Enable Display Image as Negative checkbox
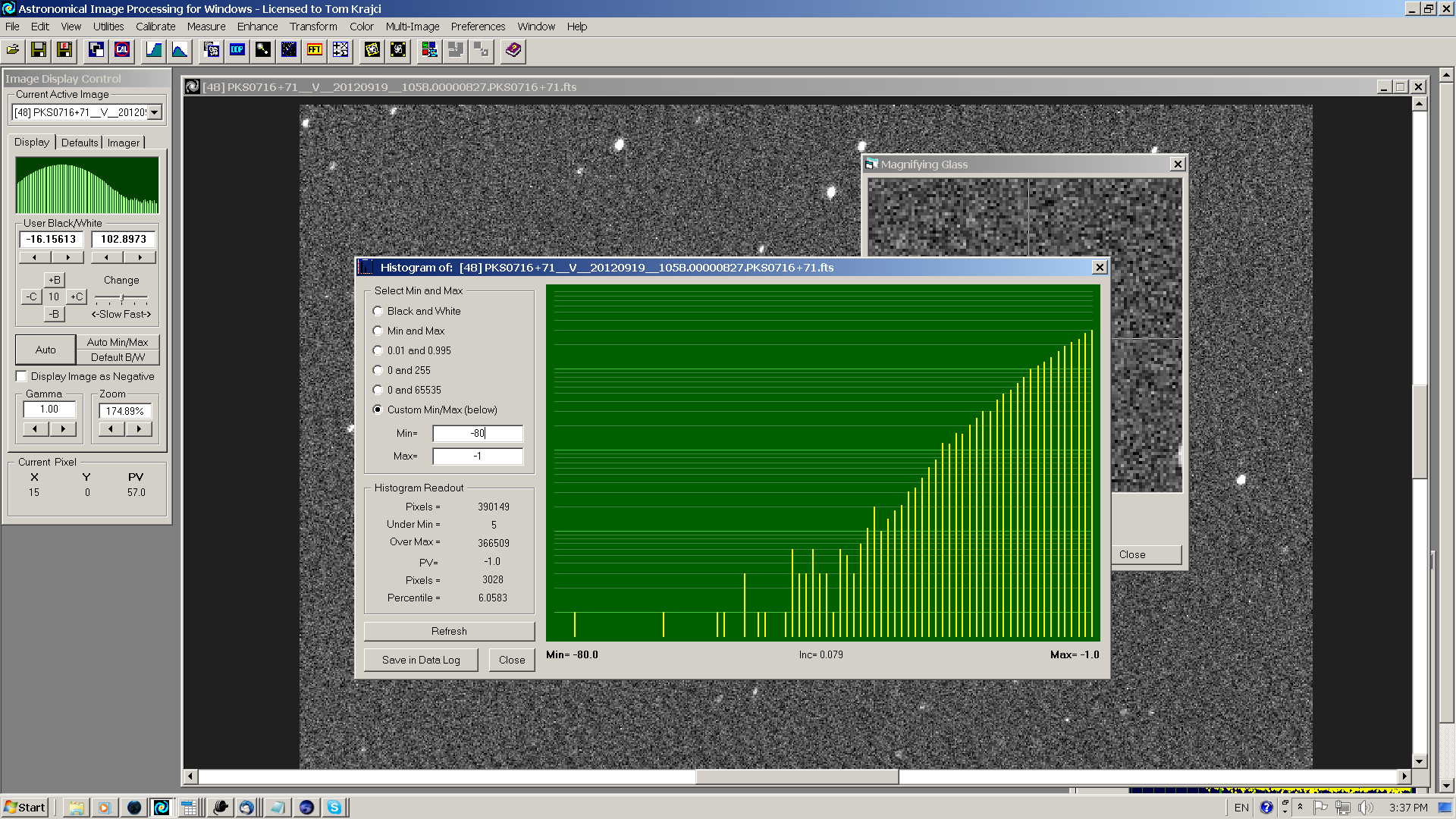1456x819 pixels. tap(22, 377)
